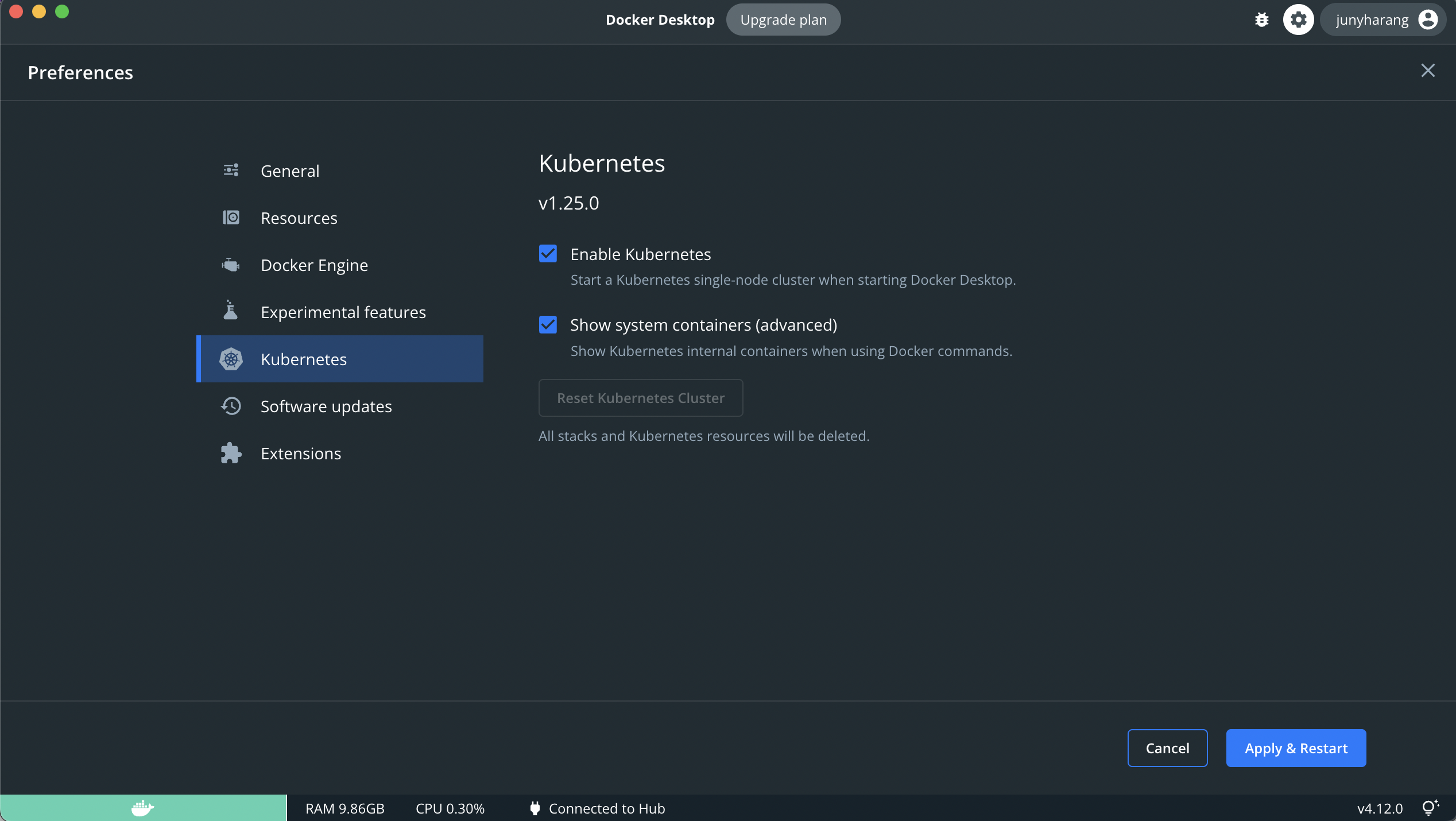Viewport: 1456px width, 821px height.
Task: Click the Docker Engine icon
Action: (231, 265)
